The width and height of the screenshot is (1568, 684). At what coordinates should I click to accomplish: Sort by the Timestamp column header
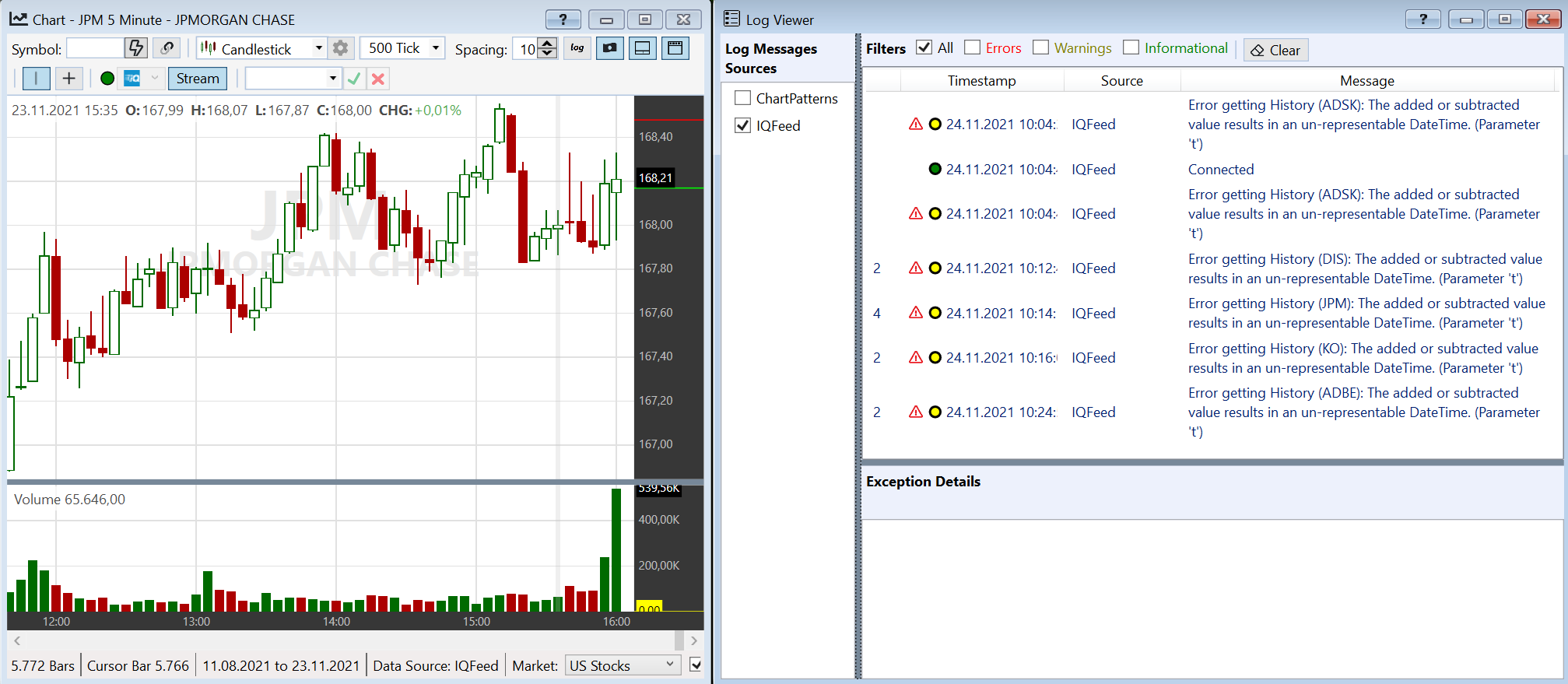point(982,80)
